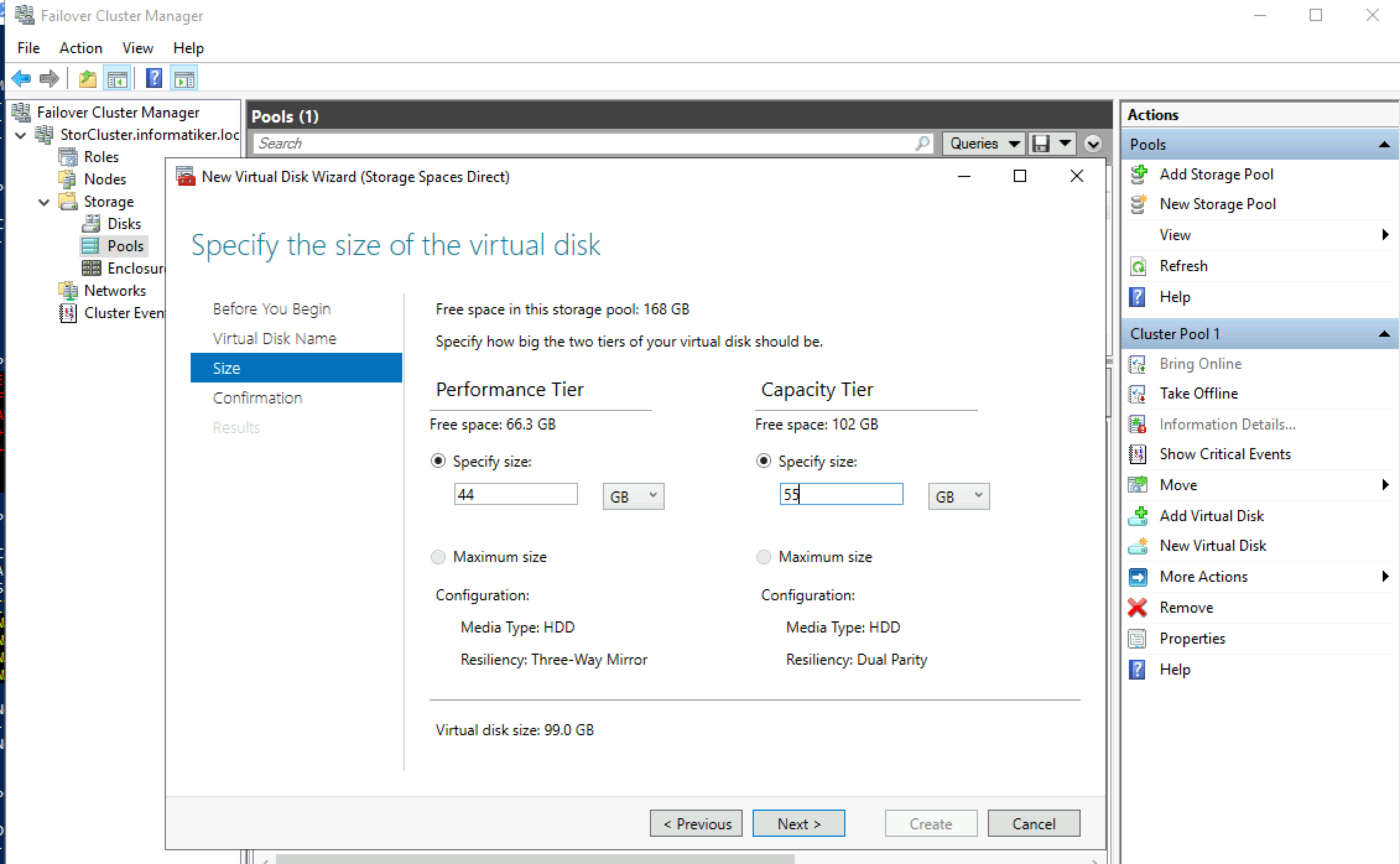
Task: Click Cancel in the virtual disk wizard
Action: click(1033, 823)
